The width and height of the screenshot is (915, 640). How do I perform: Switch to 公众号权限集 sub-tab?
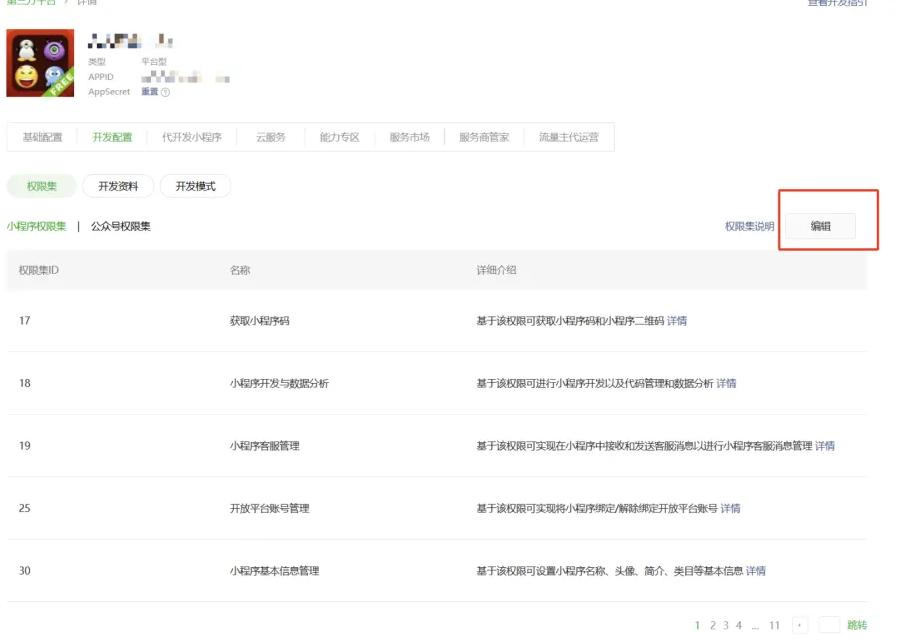[120, 226]
